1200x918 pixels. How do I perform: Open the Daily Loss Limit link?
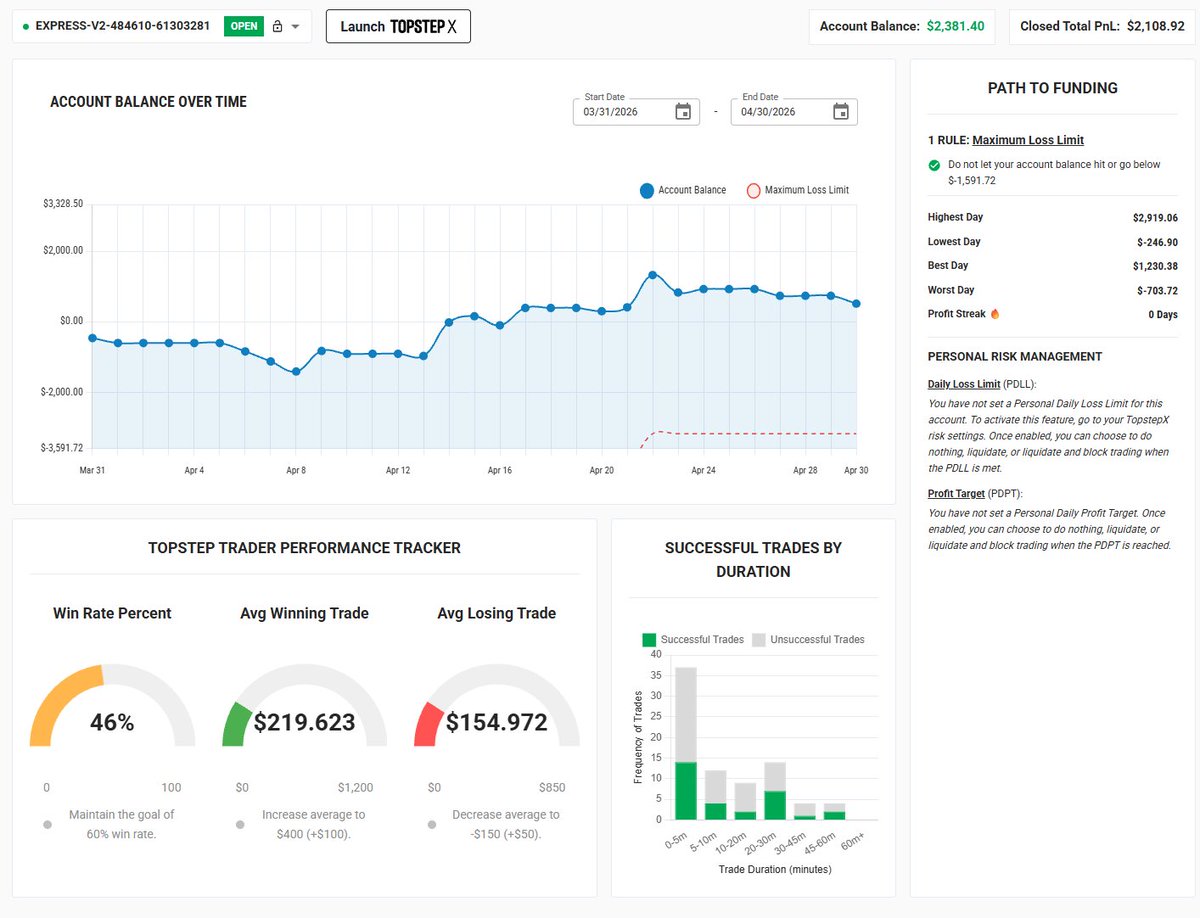964,384
